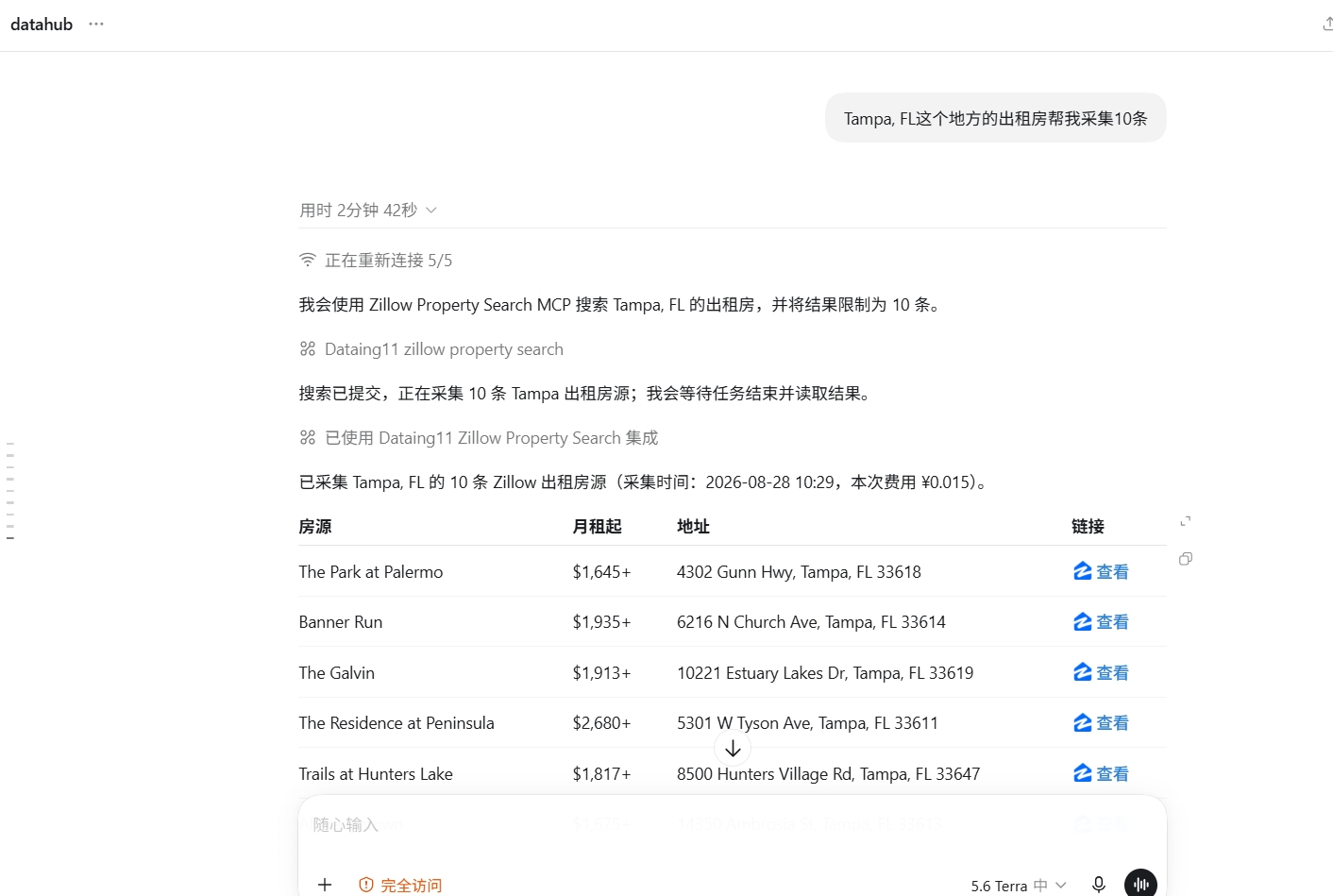The height and width of the screenshot is (896, 1333).
Task: Click the $1,645+ rent value
Action: (x=601, y=571)
